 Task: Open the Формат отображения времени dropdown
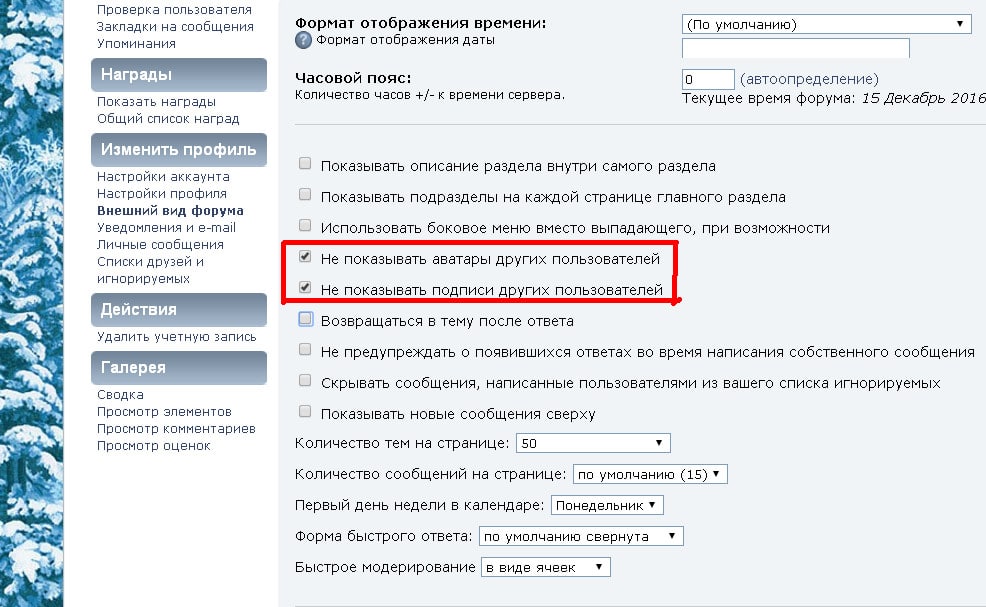[x=826, y=25]
